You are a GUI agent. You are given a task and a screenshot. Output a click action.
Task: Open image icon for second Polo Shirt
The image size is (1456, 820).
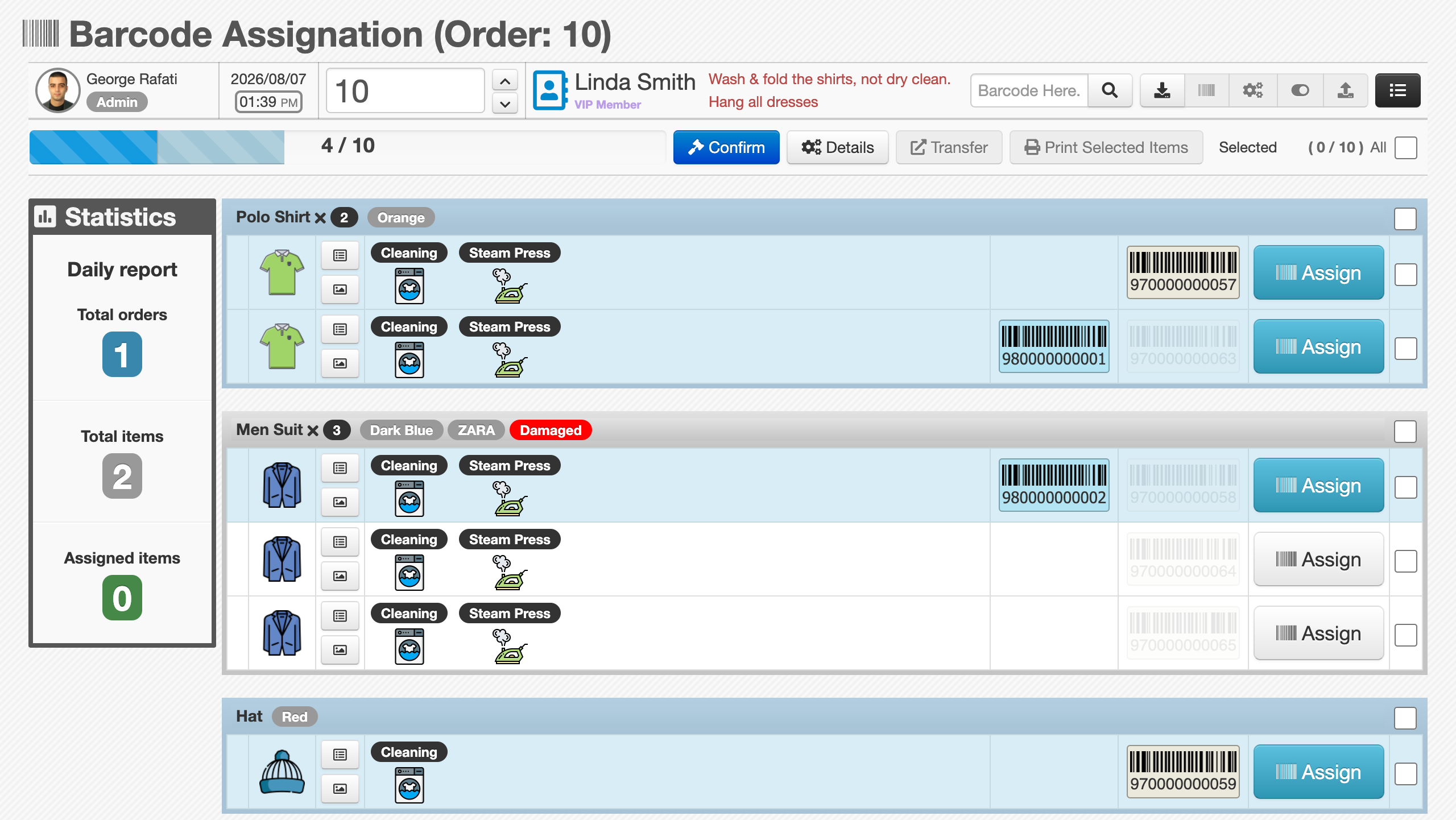pos(340,363)
